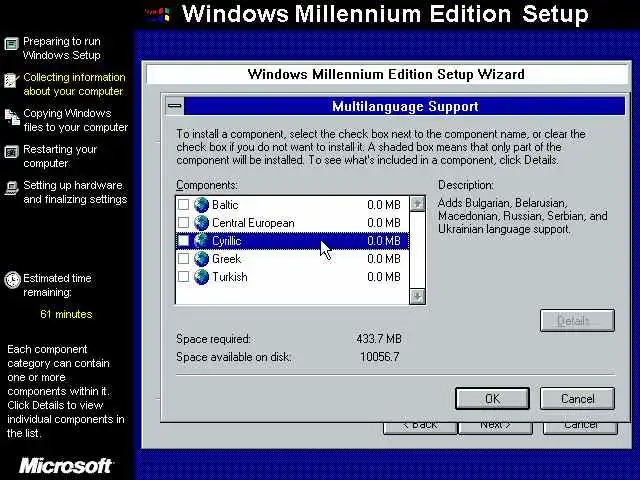This screenshot has width=640, height=480.
Task: Click the 10056.7 space available value
Action: click(380, 357)
